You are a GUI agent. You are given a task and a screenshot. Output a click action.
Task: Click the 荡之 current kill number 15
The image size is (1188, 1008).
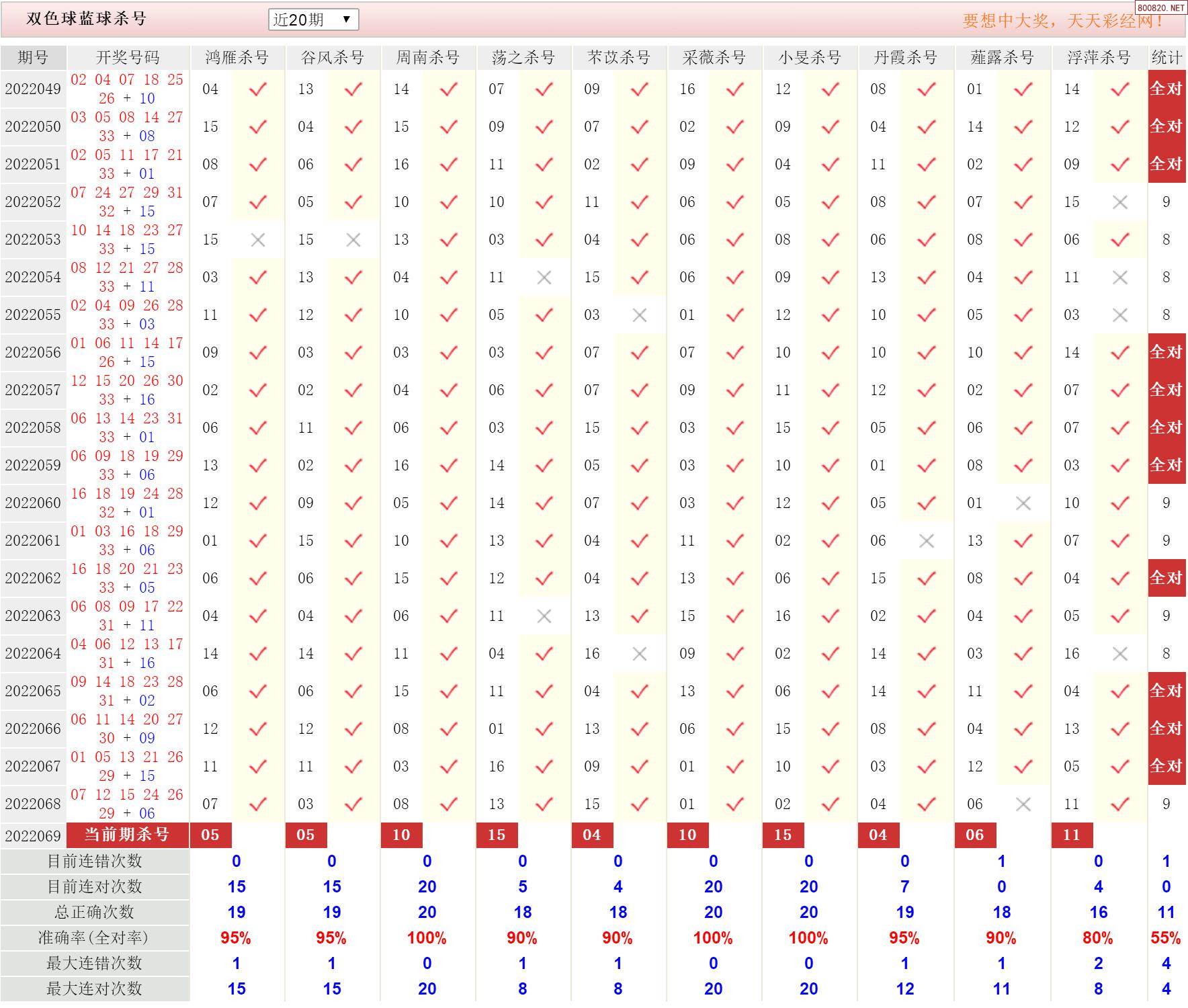click(497, 835)
